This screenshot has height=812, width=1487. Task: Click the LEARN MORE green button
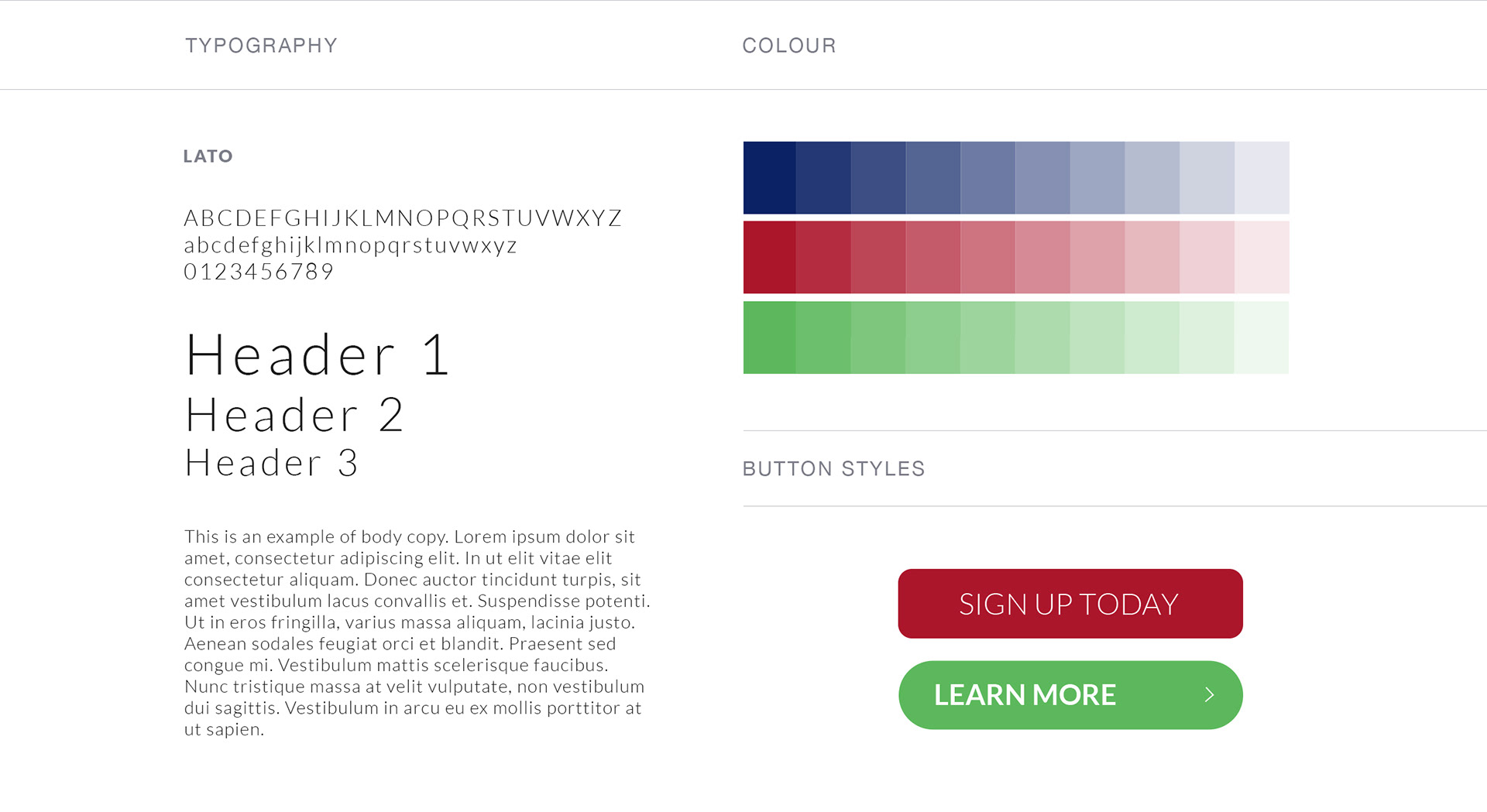click(1070, 695)
